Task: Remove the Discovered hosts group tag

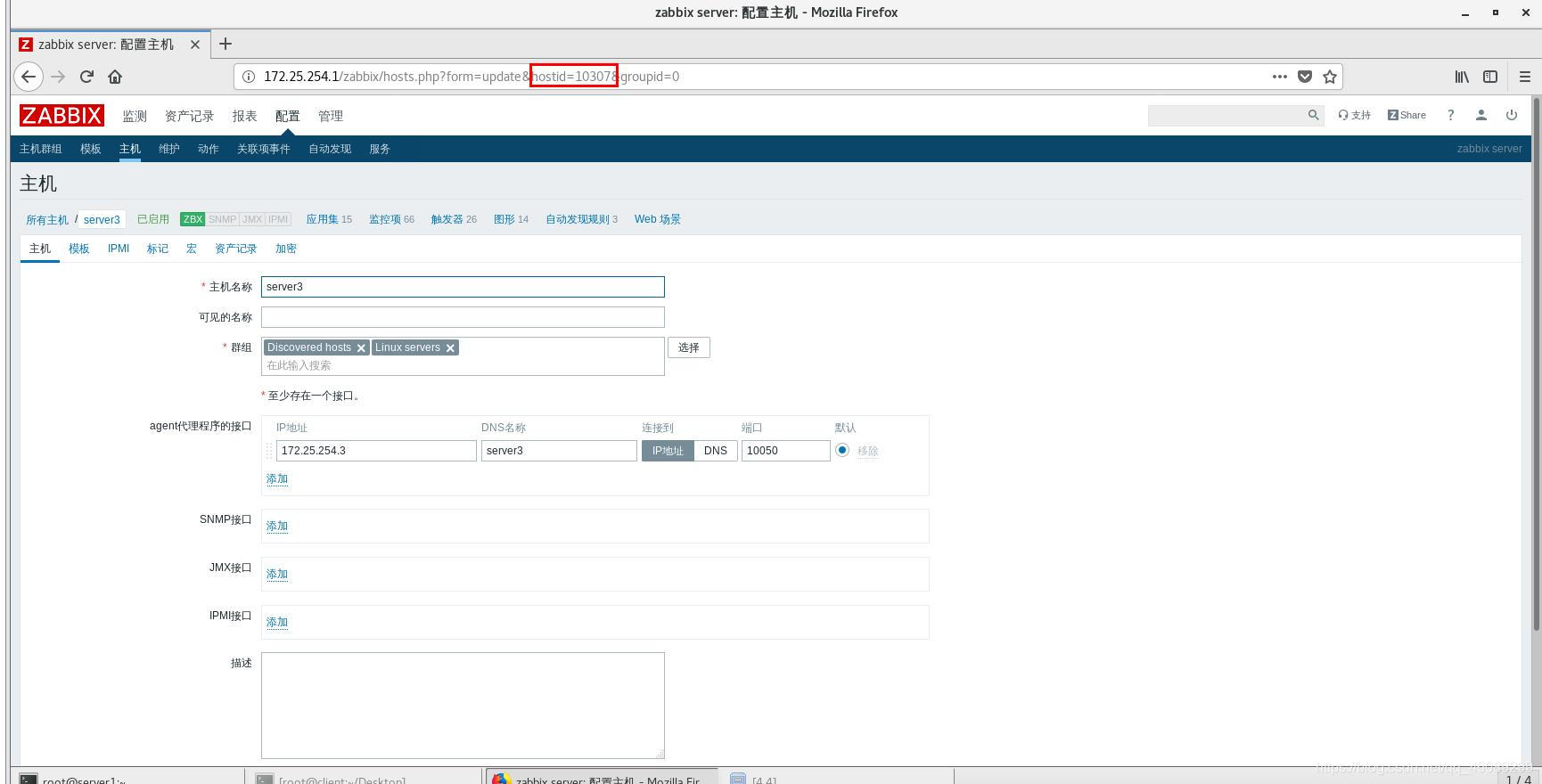Action: coord(361,348)
